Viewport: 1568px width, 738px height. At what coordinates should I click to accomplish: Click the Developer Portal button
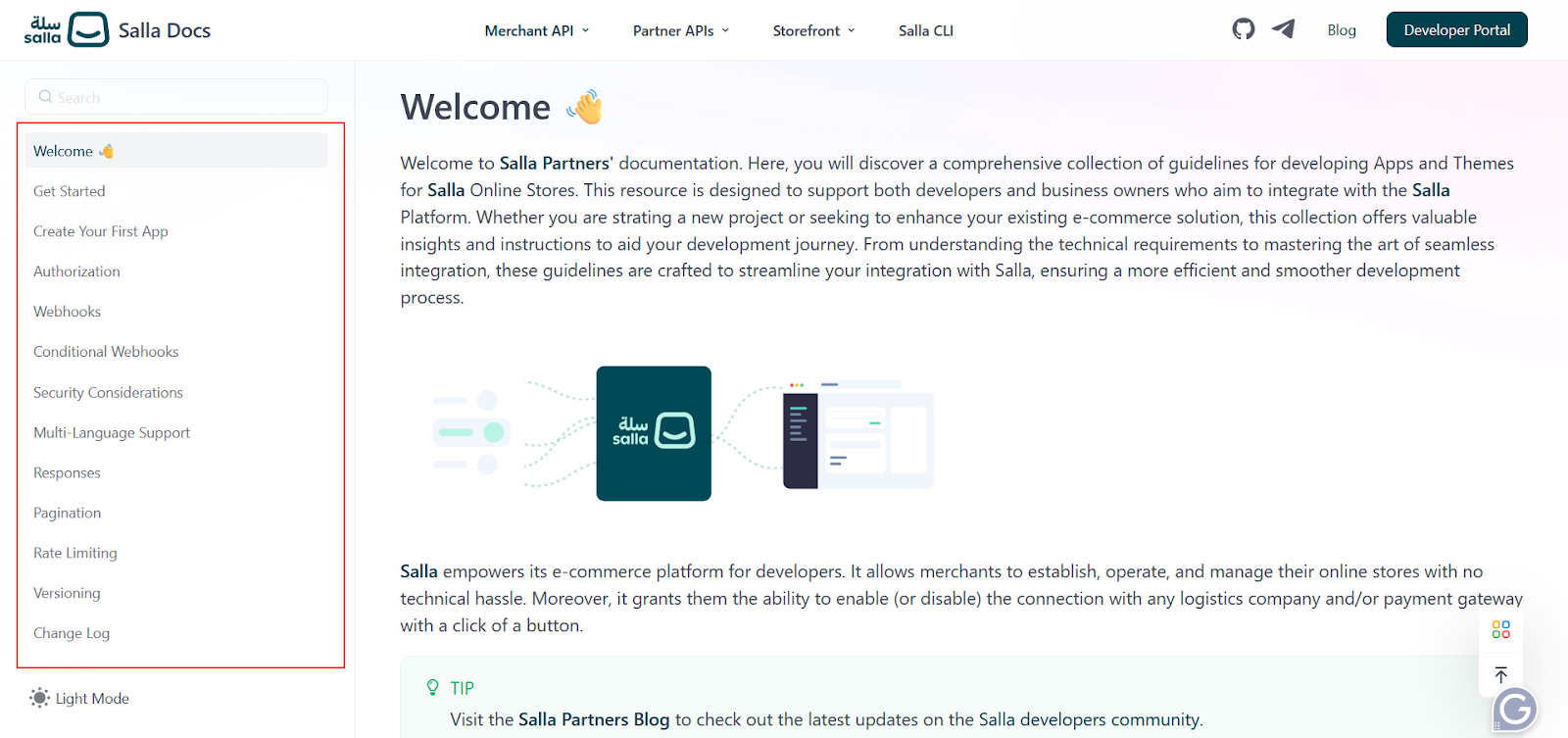coord(1456,29)
